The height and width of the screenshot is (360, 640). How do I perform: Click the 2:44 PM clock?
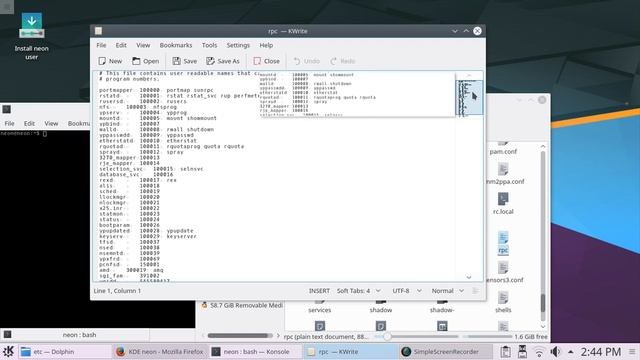point(600,351)
